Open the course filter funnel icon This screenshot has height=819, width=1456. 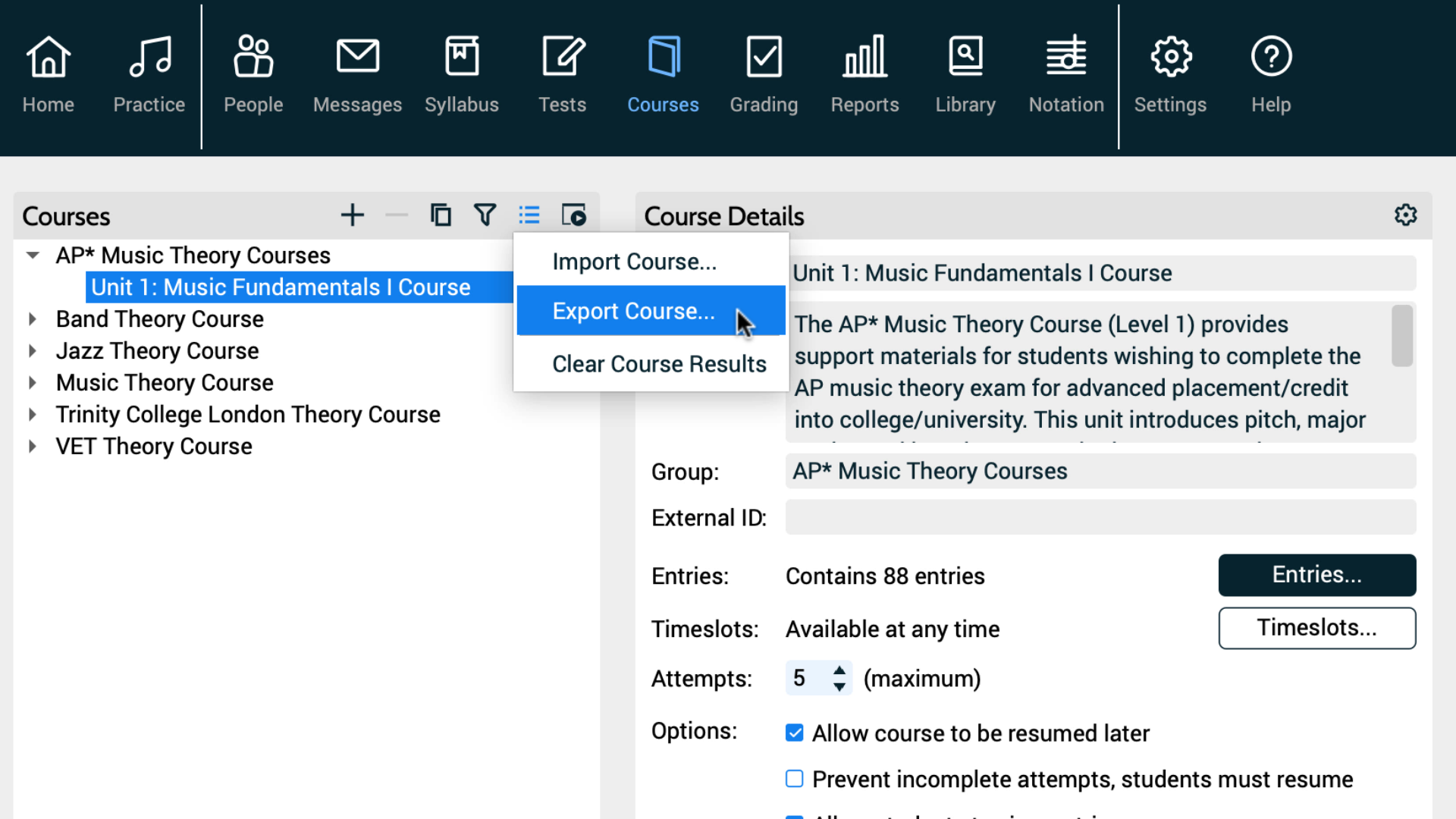485,215
